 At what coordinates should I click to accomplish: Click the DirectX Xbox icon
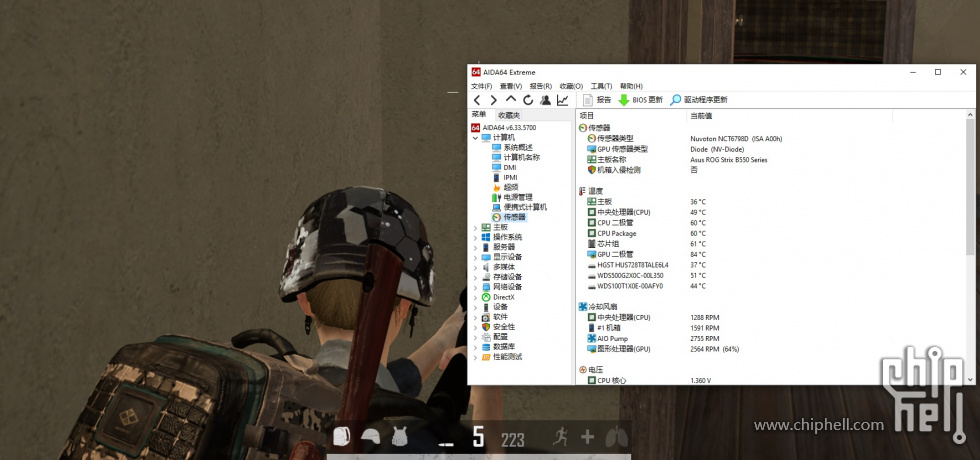coord(486,297)
